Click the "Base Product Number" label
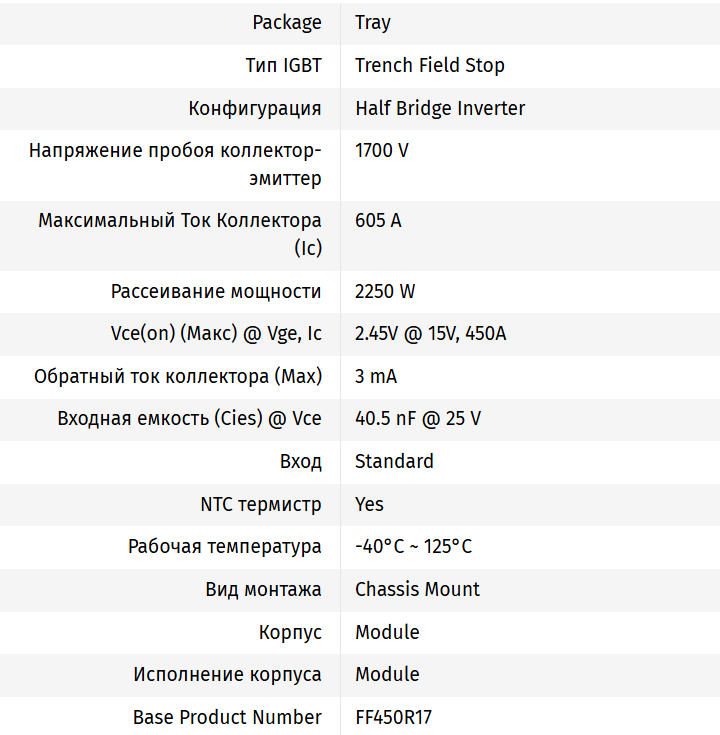Screen dimensions: 720x735 coord(227,717)
